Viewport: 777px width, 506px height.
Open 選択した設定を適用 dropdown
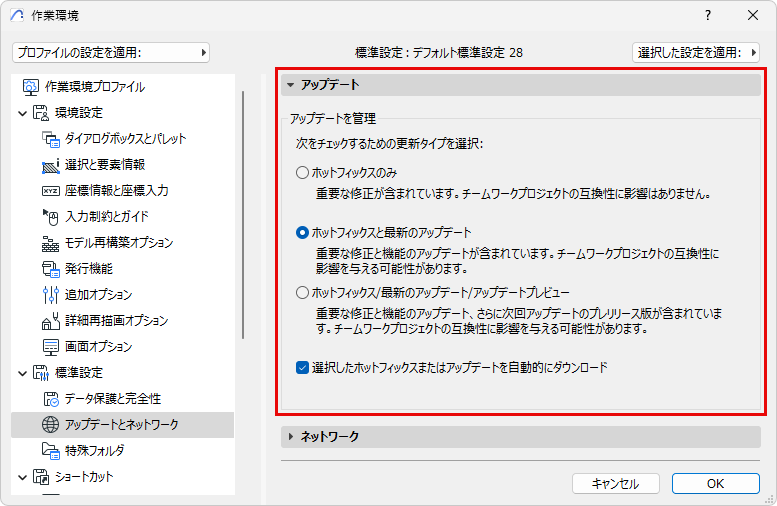coord(696,53)
